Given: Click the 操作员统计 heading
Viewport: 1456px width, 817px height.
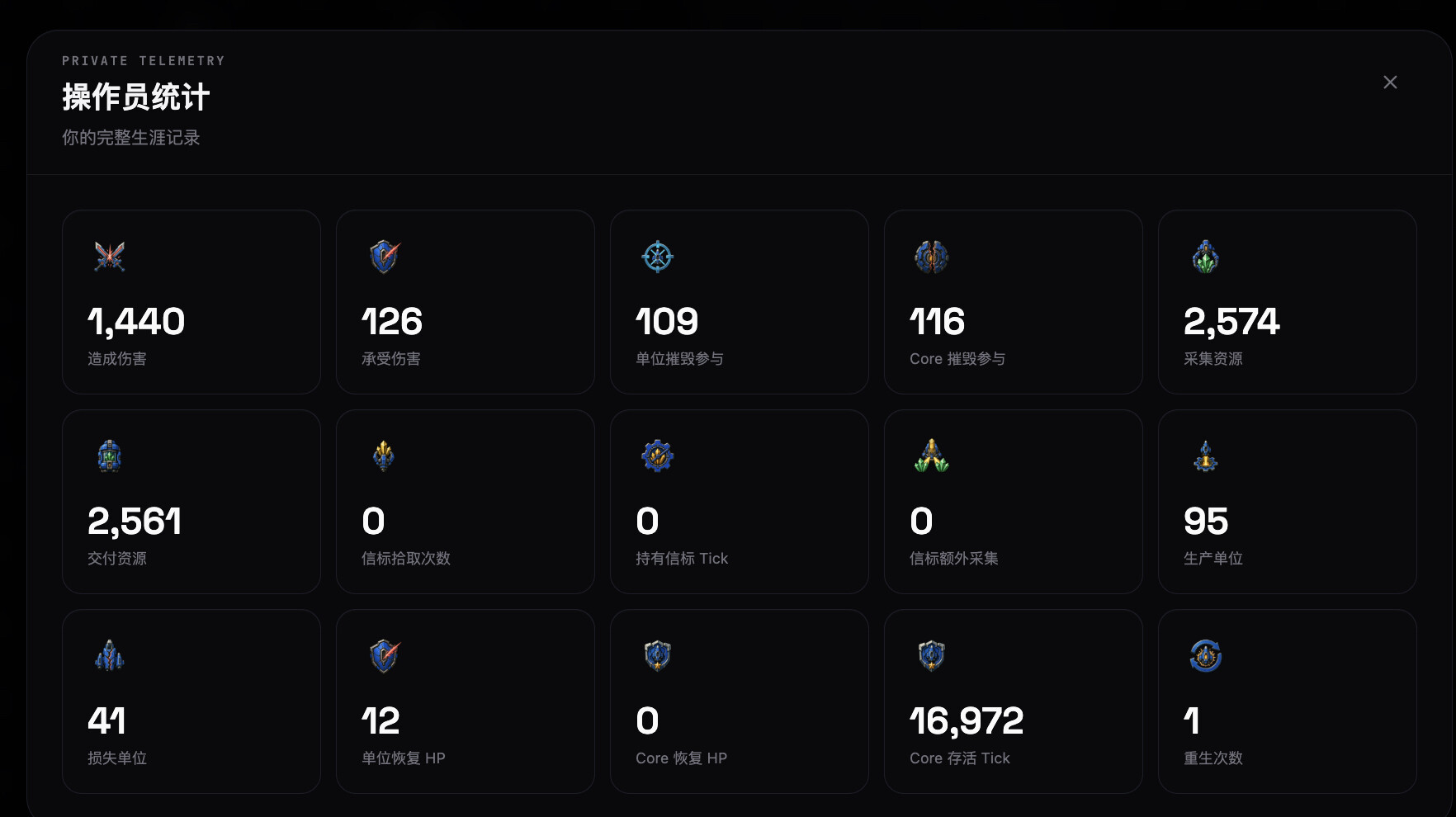Looking at the screenshot, I should [x=136, y=97].
